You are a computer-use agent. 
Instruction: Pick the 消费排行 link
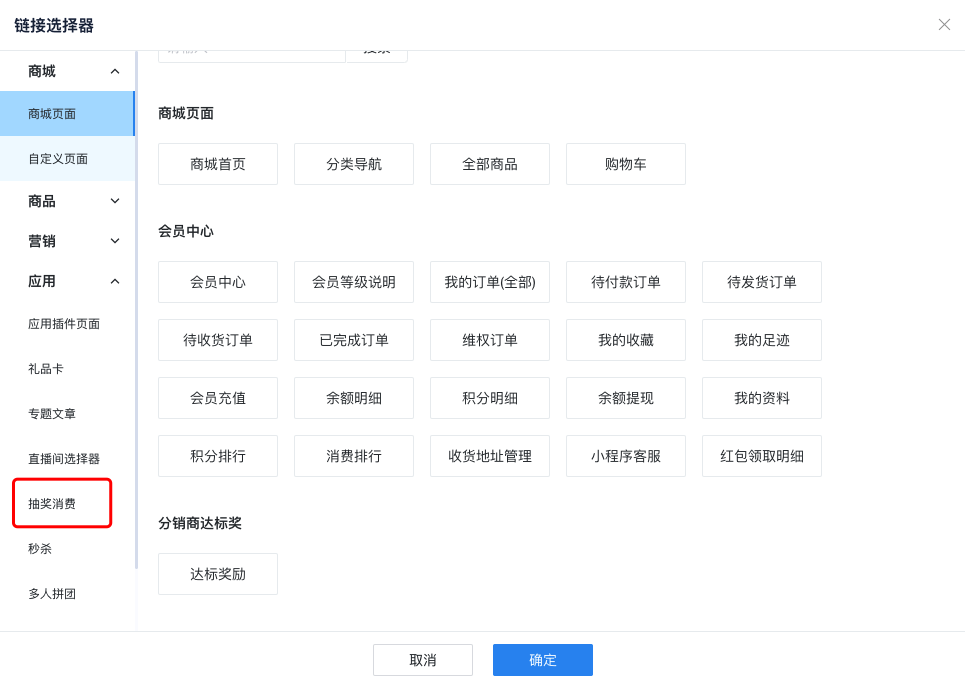(354, 456)
